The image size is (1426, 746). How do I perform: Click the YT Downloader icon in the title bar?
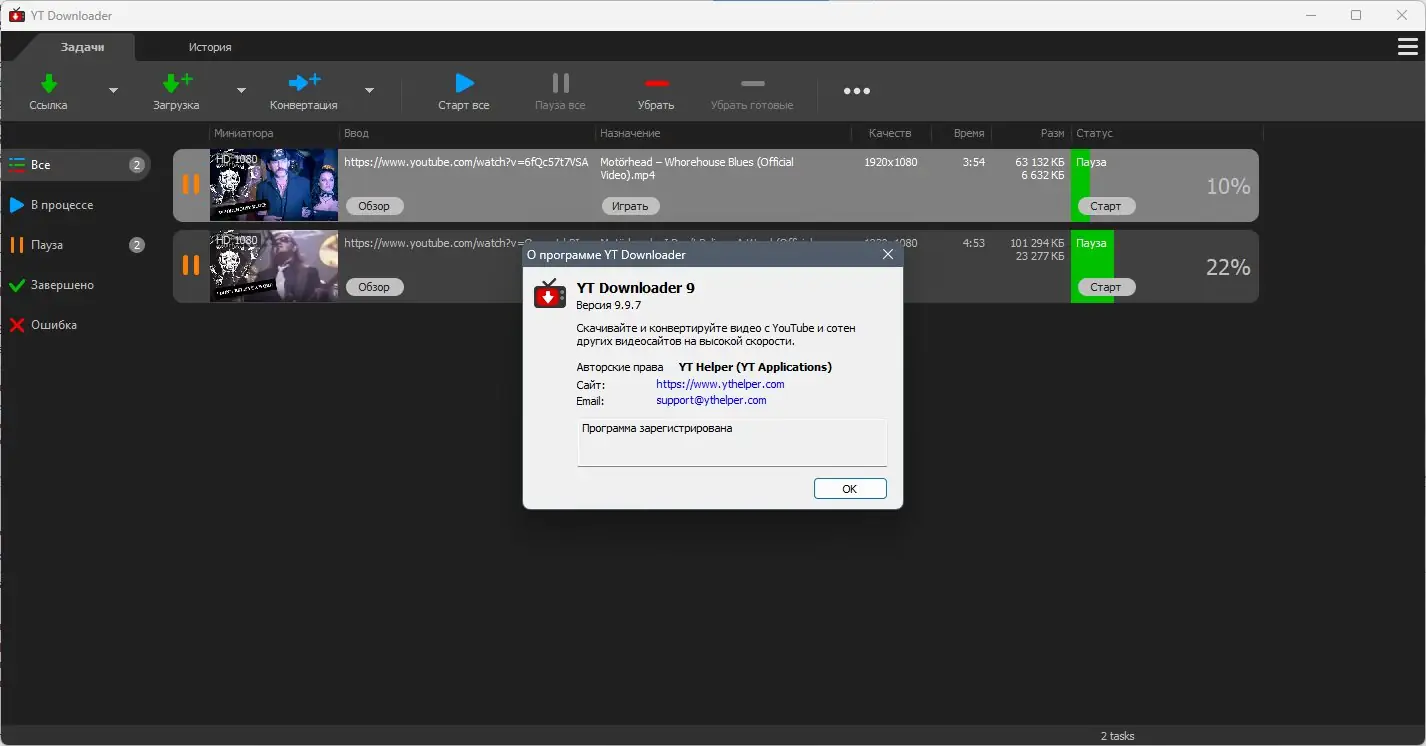point(16,15)
